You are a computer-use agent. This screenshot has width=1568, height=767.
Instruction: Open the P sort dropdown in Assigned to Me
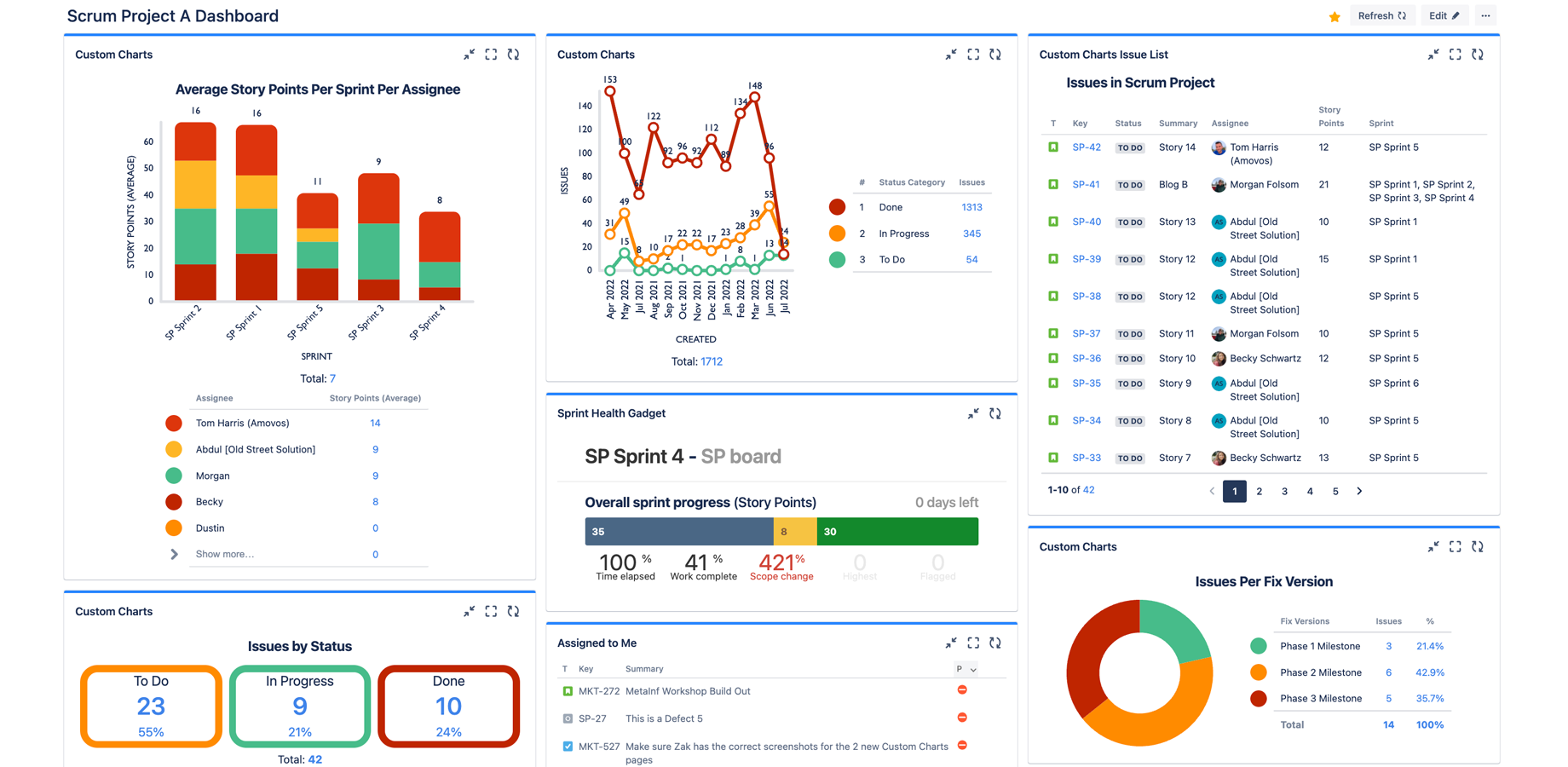(966, 669)
